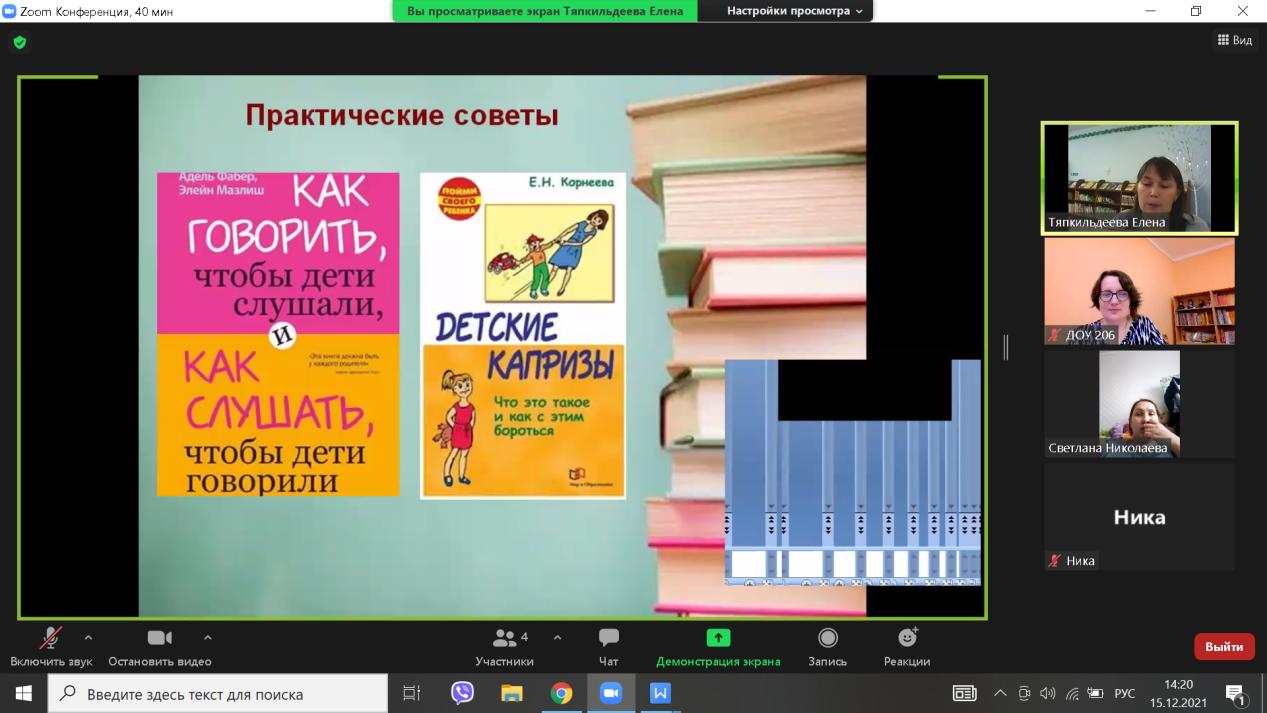Open Windows Task View
The width and height of the screenshot is (1267, 713).
[411, 693]
